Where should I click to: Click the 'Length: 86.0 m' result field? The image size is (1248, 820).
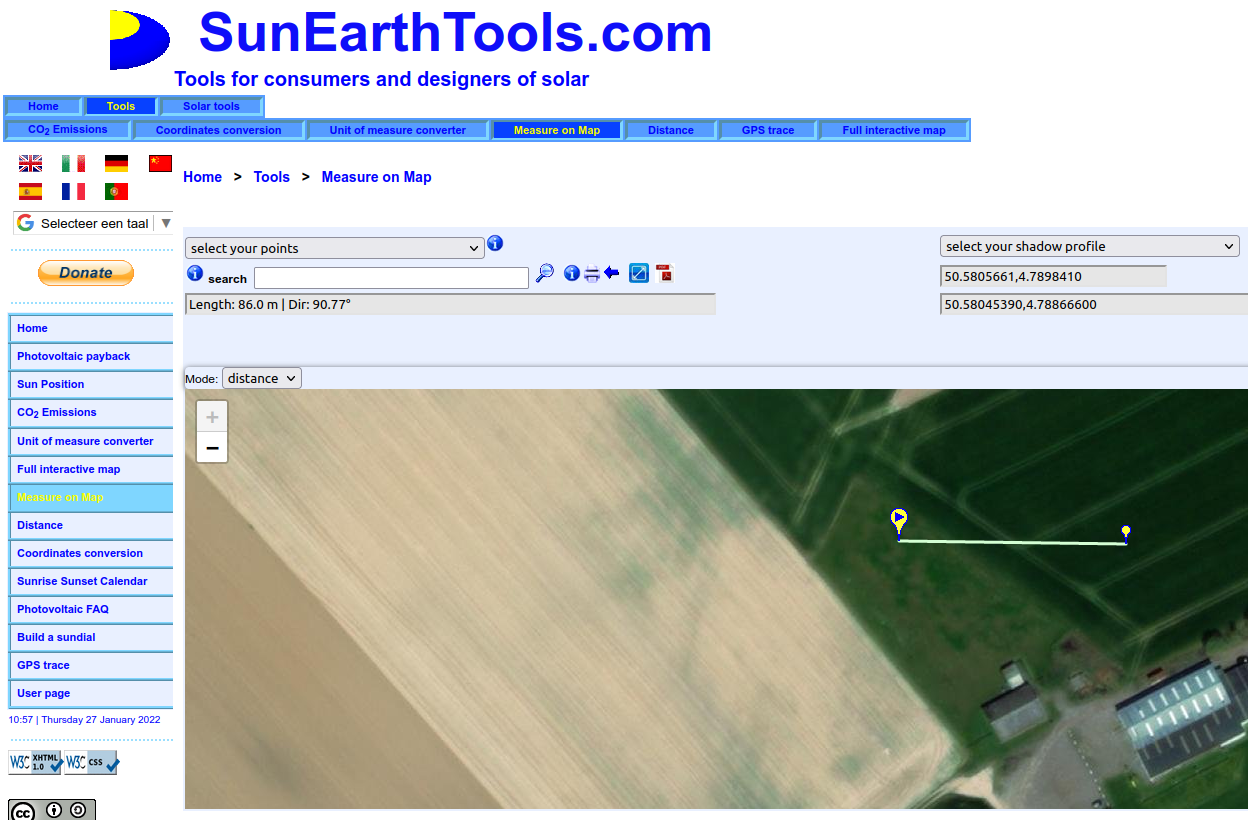point(450,304)
